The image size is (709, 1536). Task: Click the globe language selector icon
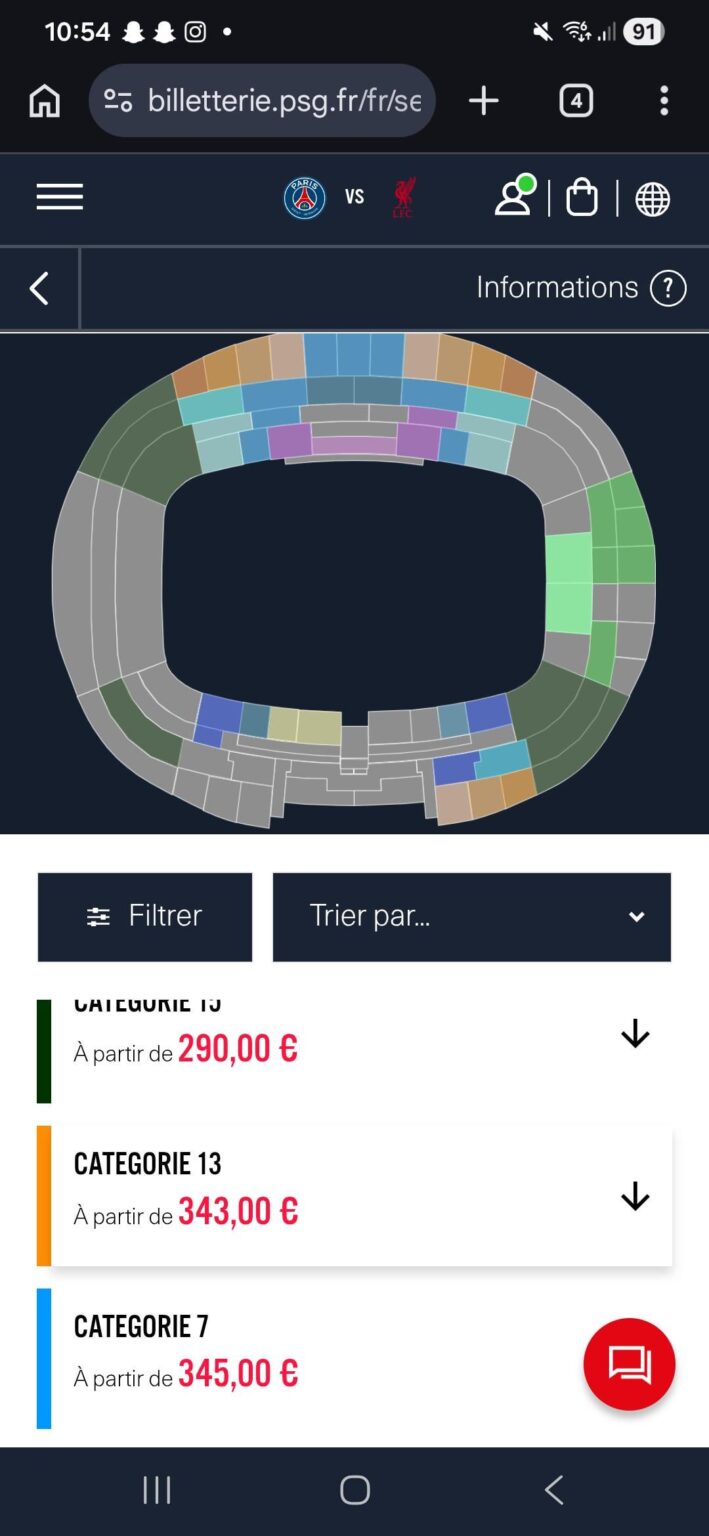tap(652, 198)
